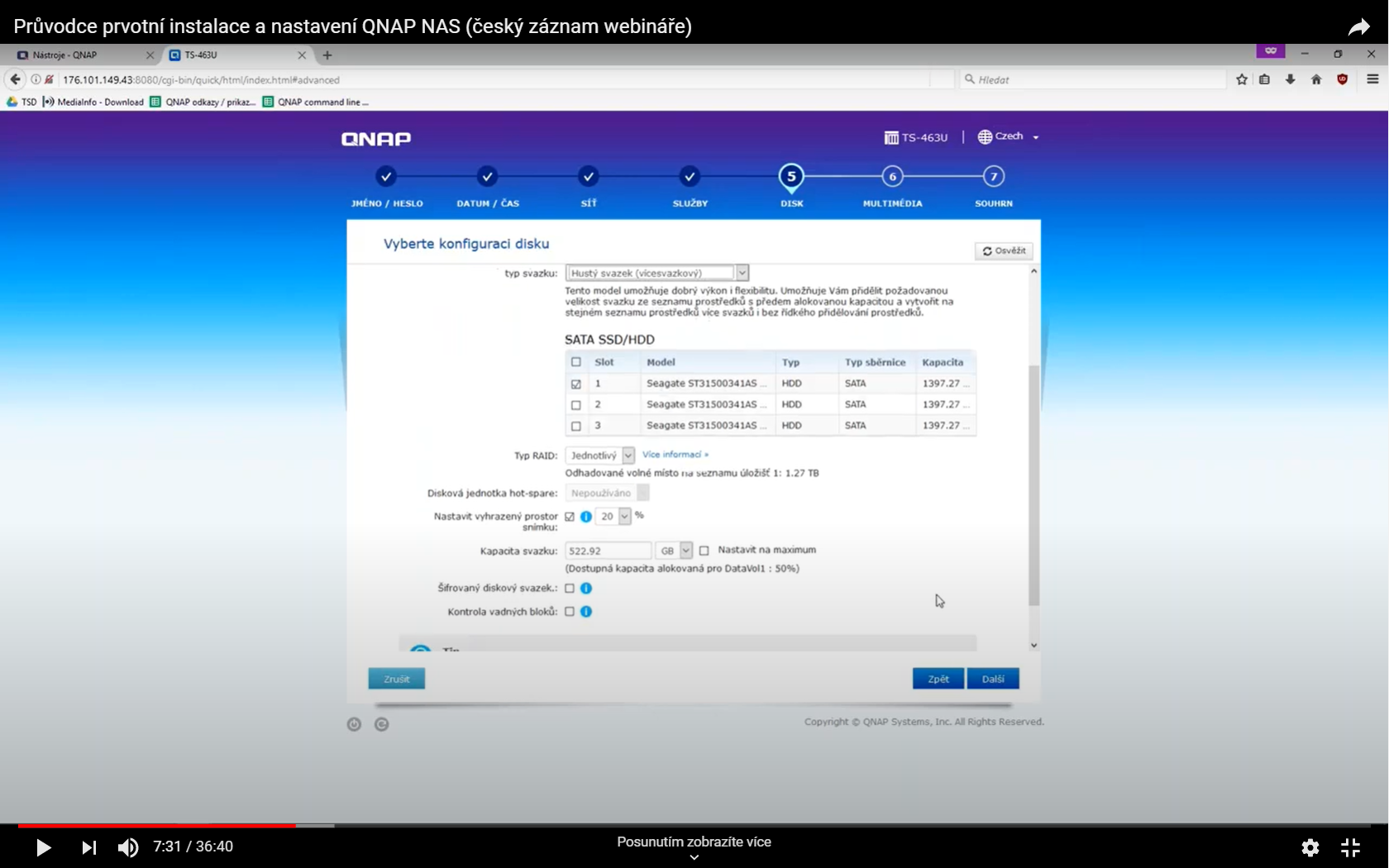Show info about snapshot reserved space
The image size is (1389, 868).
586,517
